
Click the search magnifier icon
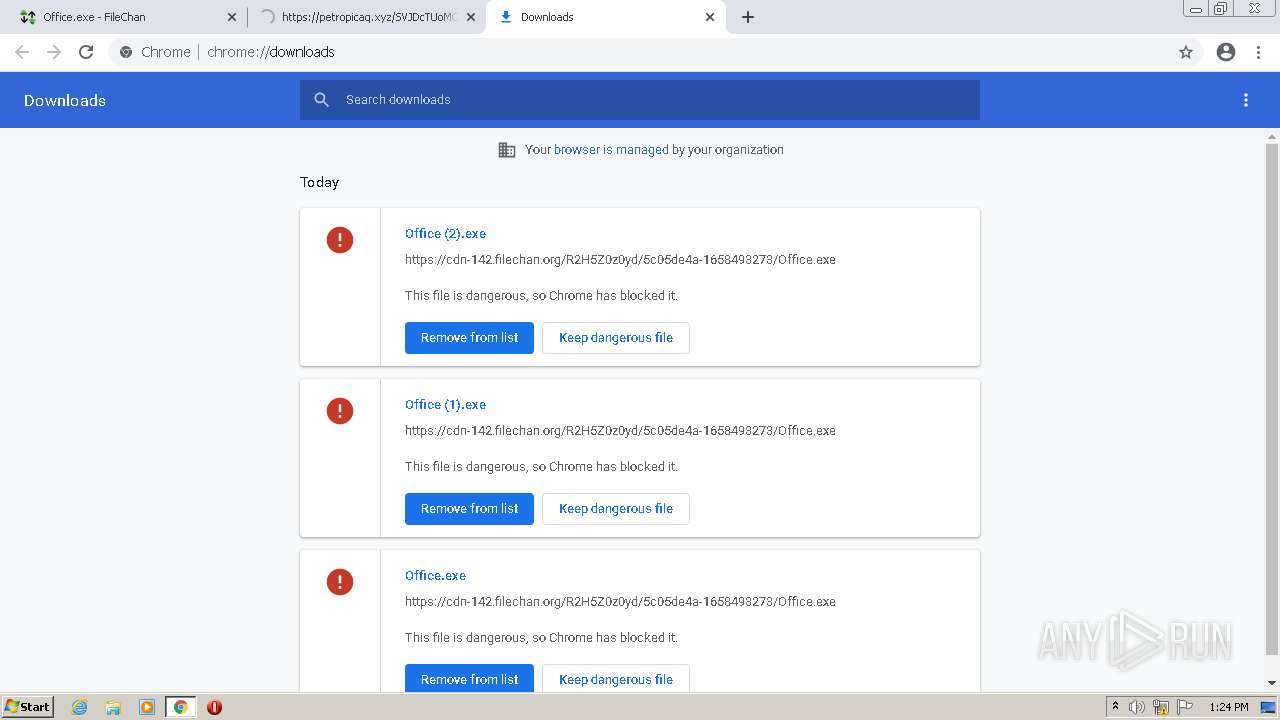pyautogui.click(x=321, y=100)
